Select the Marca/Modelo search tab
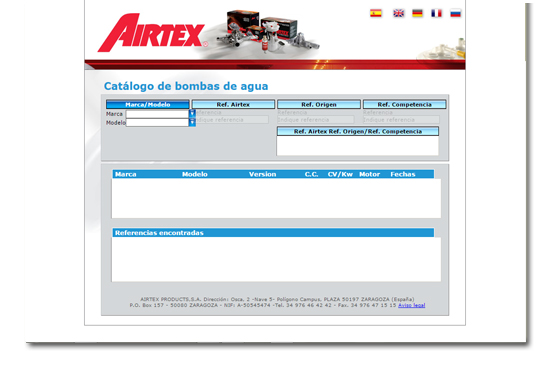Viewport: 550px width, 366px height. click(148, 104)
